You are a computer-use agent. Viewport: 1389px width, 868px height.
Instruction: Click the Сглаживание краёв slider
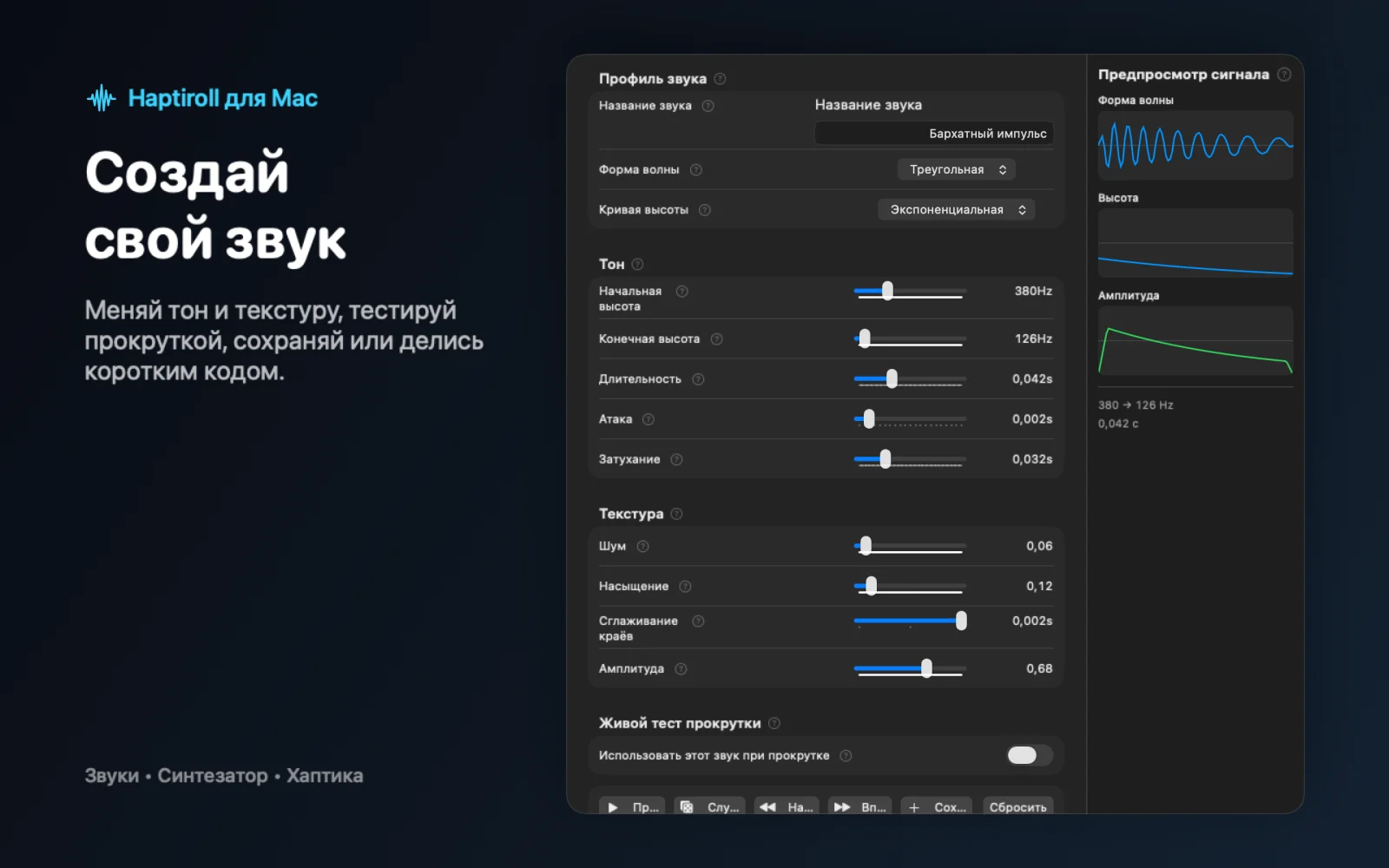click(910, 621)
